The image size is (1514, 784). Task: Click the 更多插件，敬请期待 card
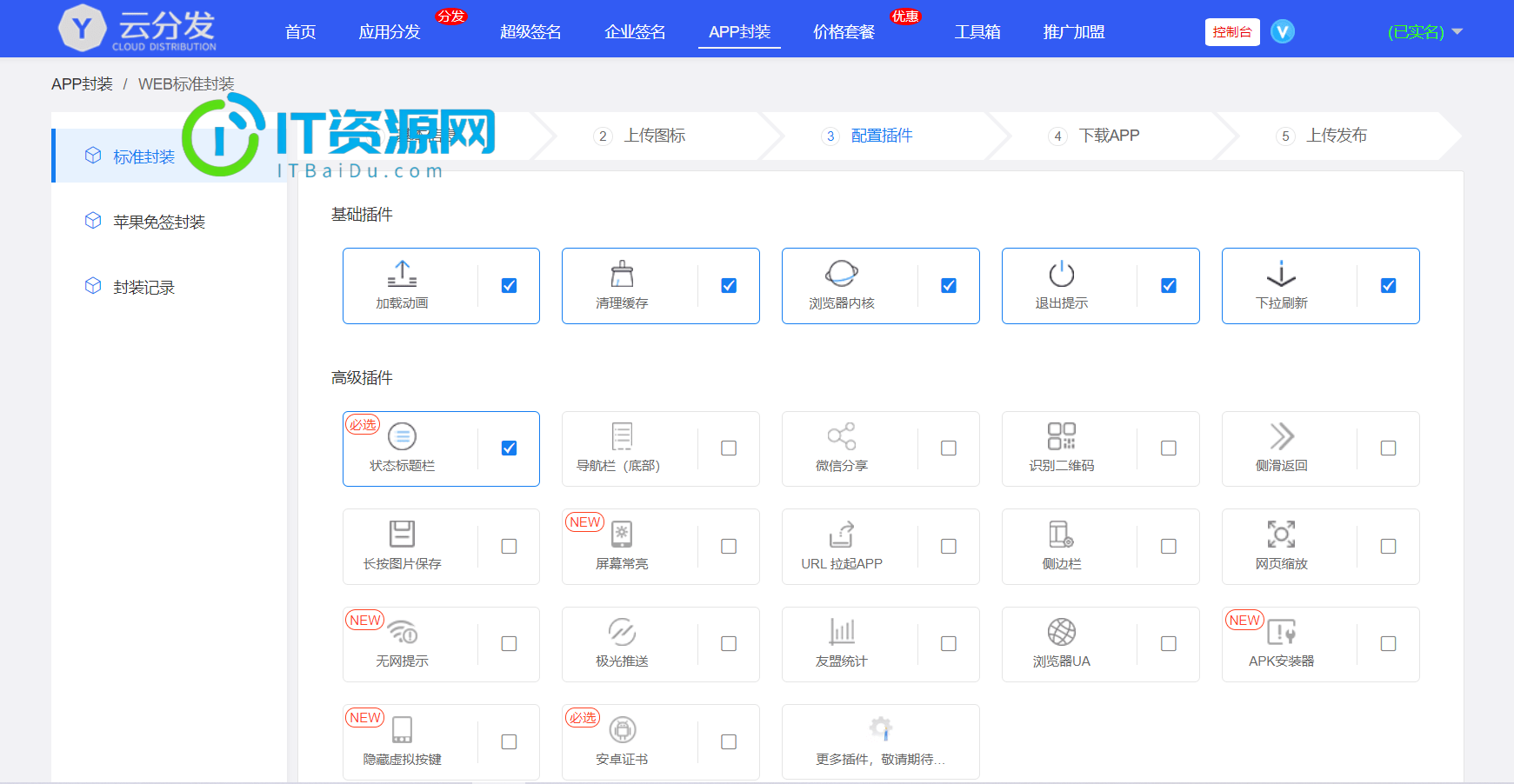coord(880,741)
